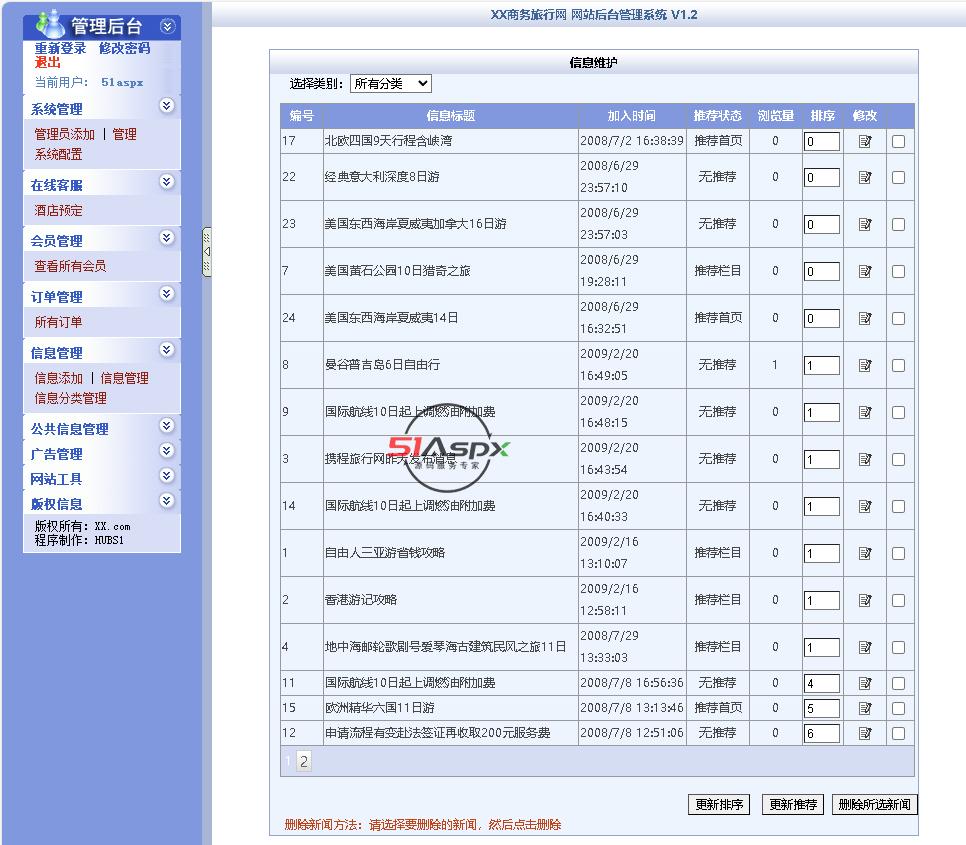
Task: Click edit icon for row 15 欧洲精华六国
Action: tap(865, 708)
